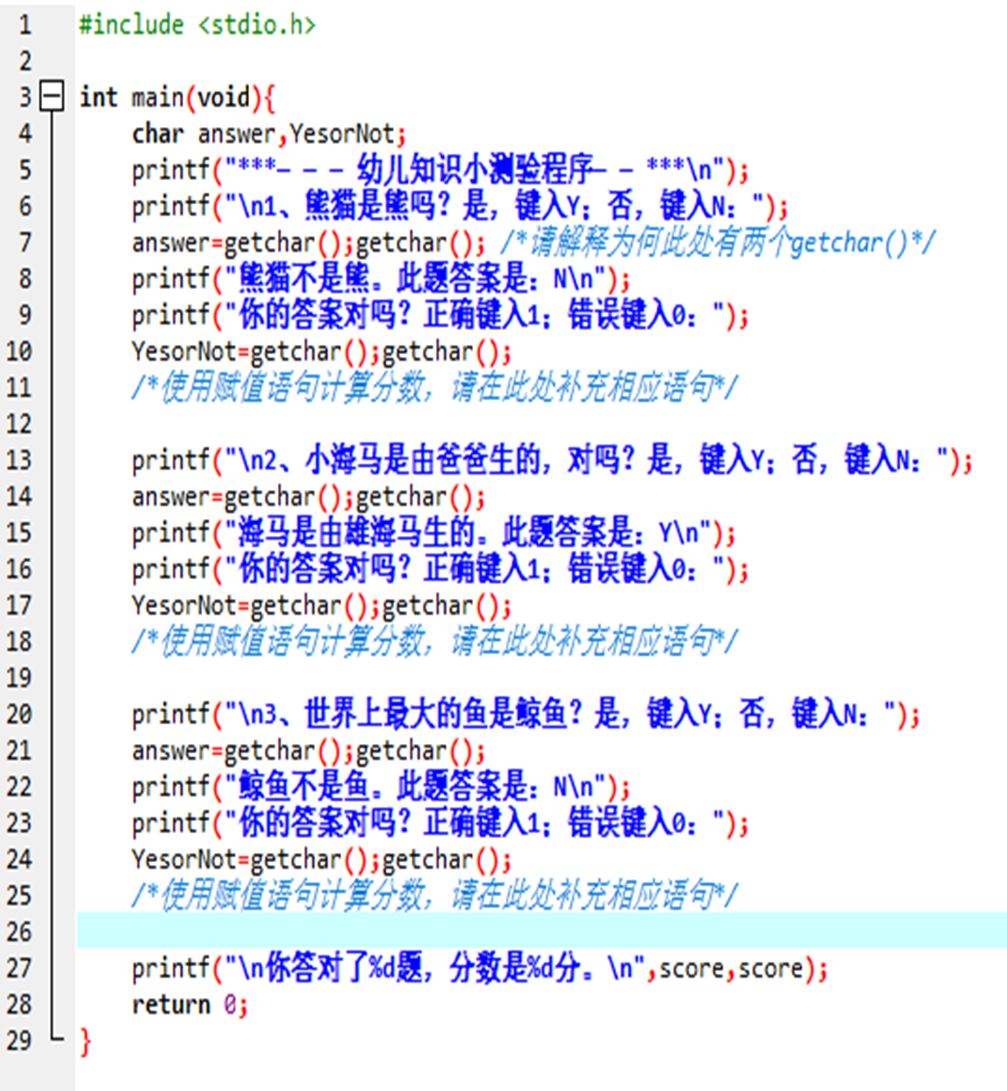
Task: Click the line 11 score comment
Action: 433,387
